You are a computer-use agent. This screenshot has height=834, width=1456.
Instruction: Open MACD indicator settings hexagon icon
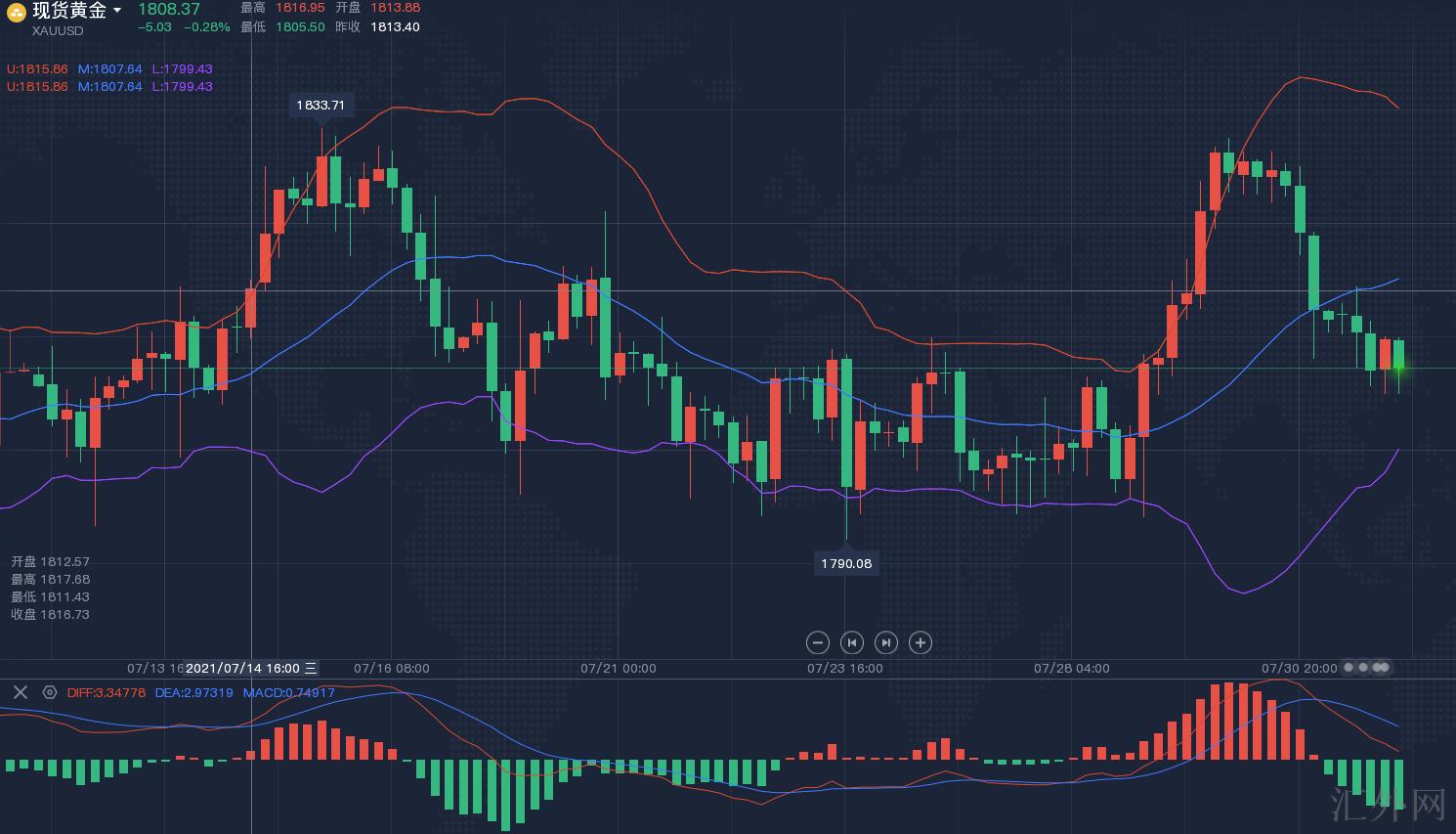coord(50,692)
